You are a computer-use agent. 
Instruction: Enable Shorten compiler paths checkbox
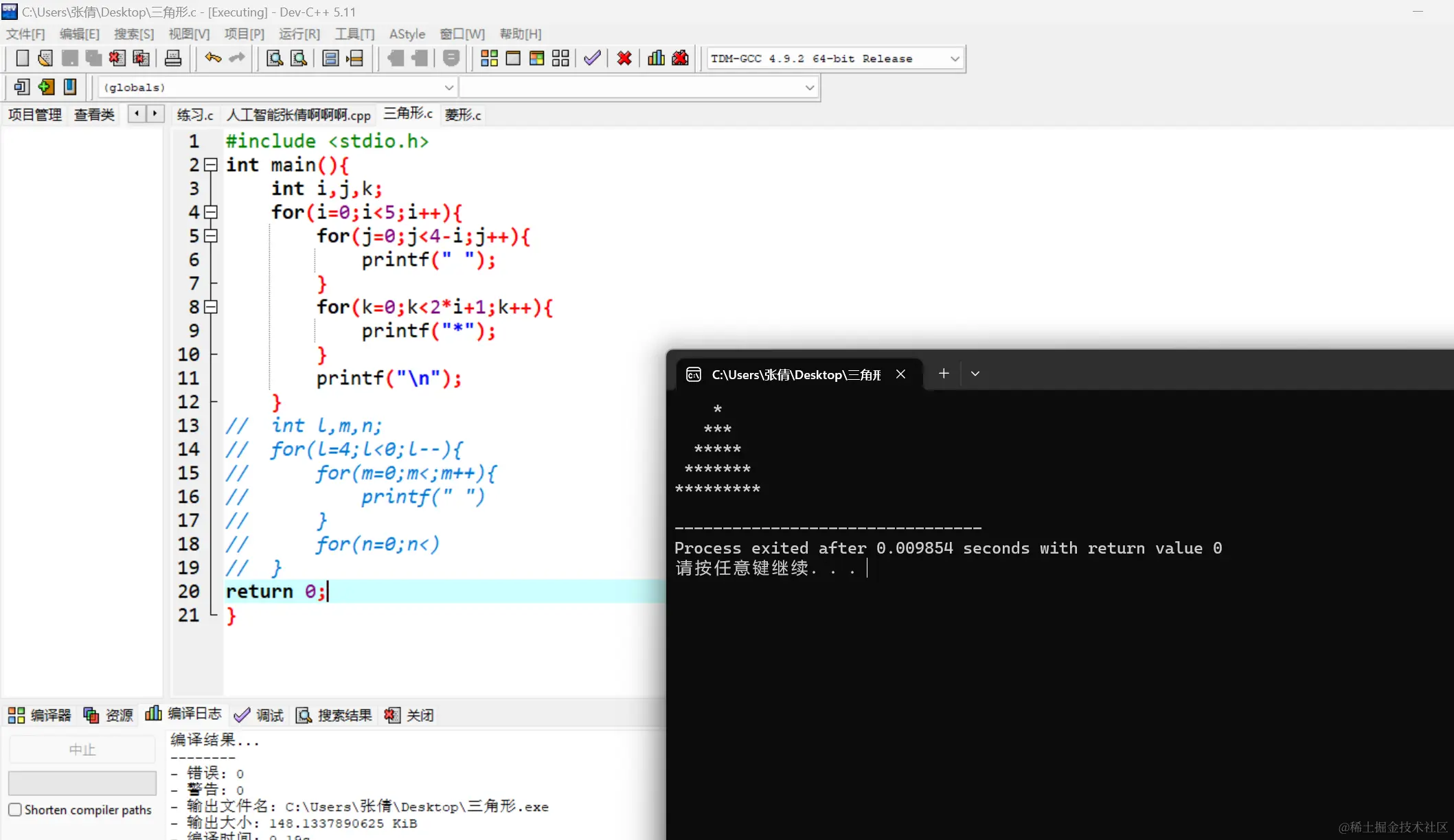(15, 810)
